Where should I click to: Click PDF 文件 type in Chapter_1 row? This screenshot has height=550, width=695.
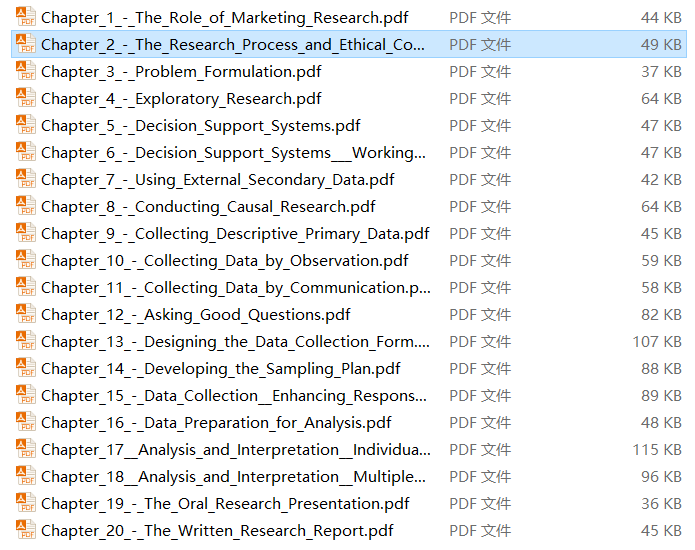(x=480, y=18)
